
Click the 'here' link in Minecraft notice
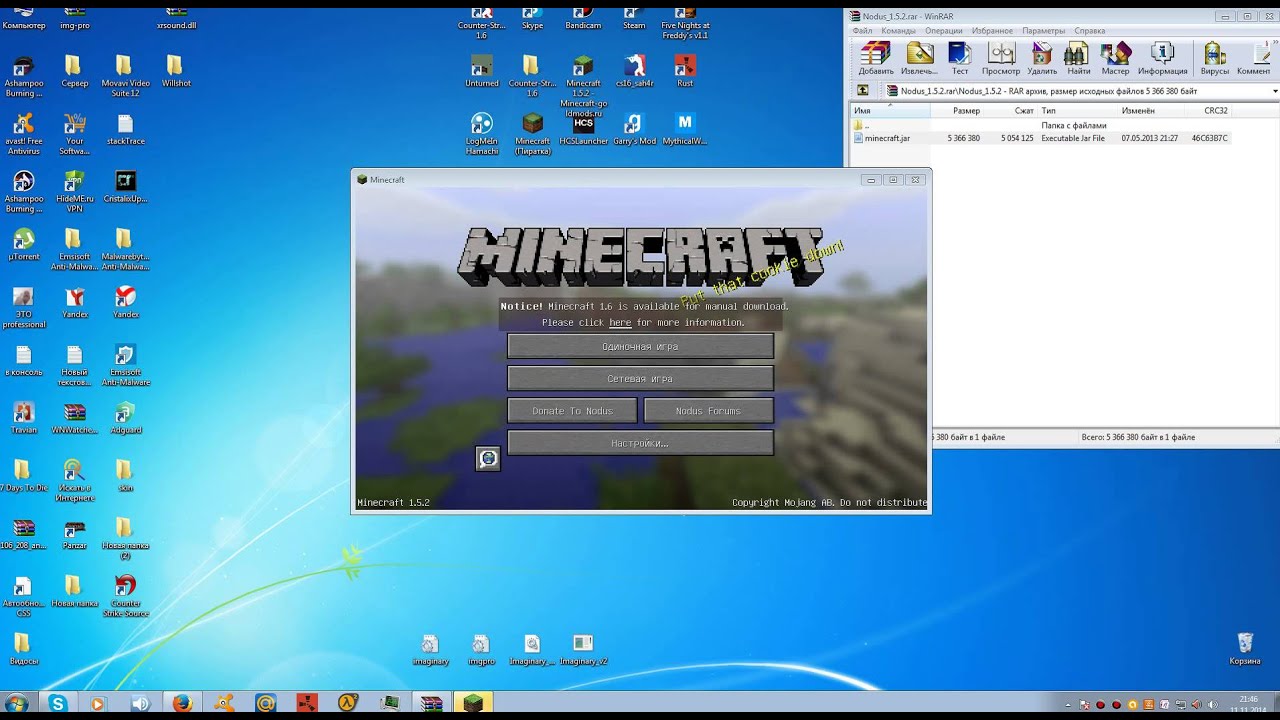(620, 323)
